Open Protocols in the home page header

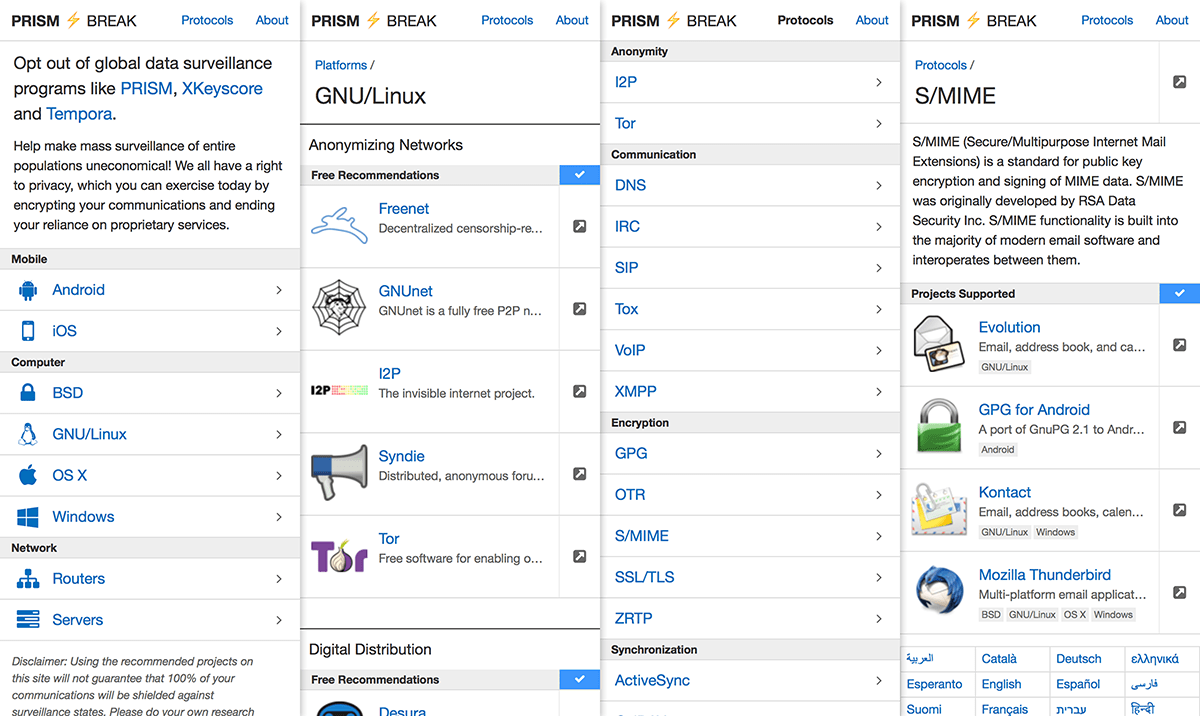[x=207, y=20]
